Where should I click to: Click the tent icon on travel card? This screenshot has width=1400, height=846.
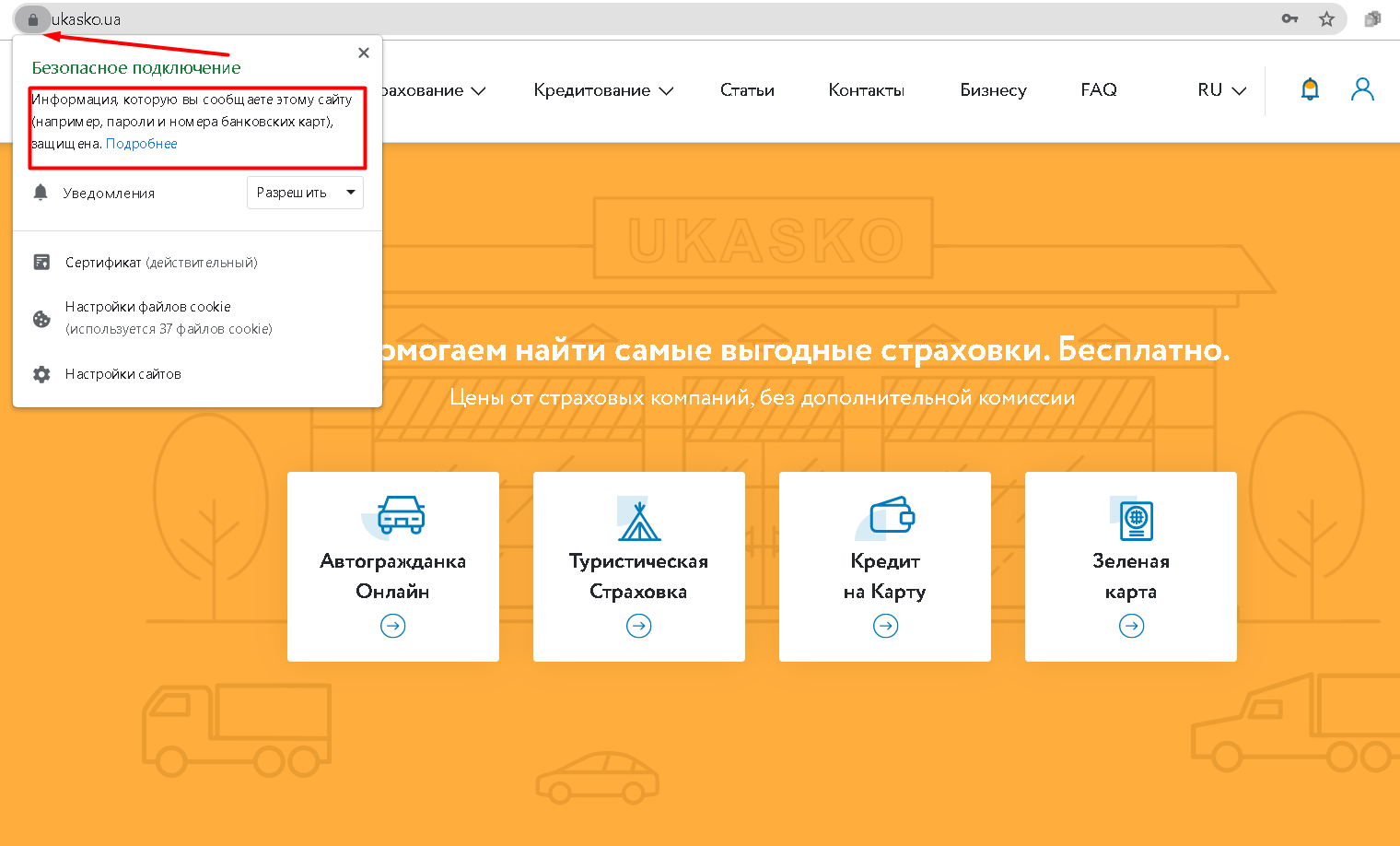pos(639,519)
